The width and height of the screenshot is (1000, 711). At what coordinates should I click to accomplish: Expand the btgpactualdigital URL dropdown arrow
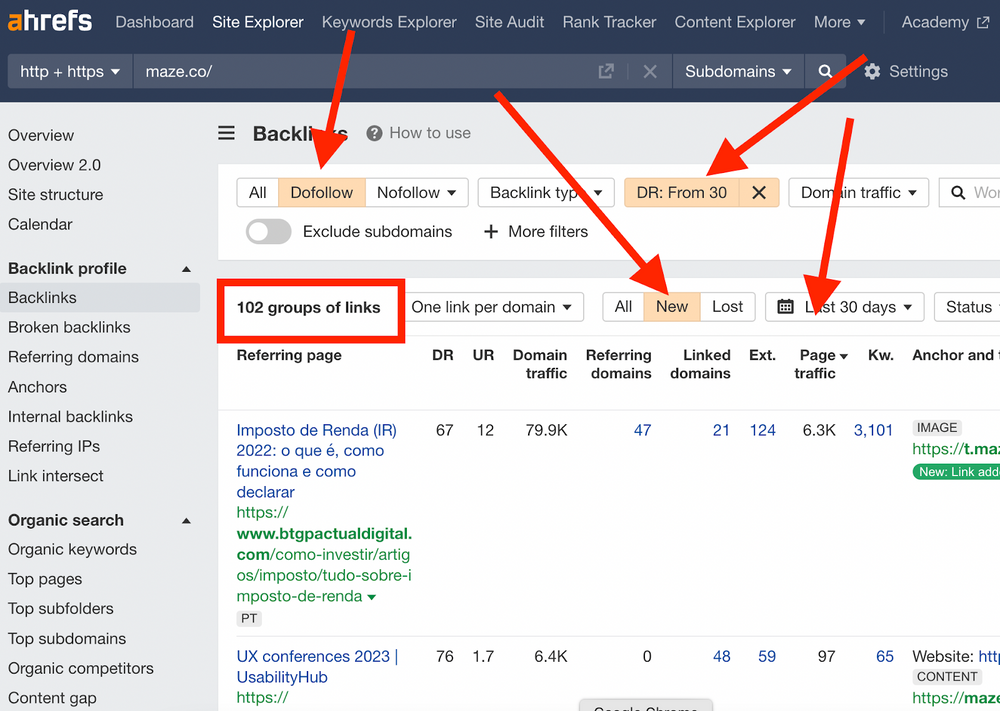(372, 597)
